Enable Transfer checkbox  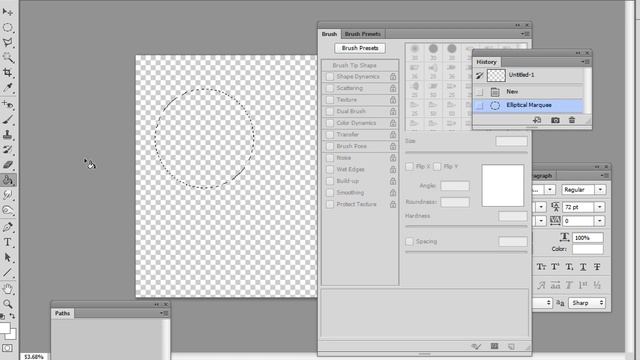click(330, 135)
